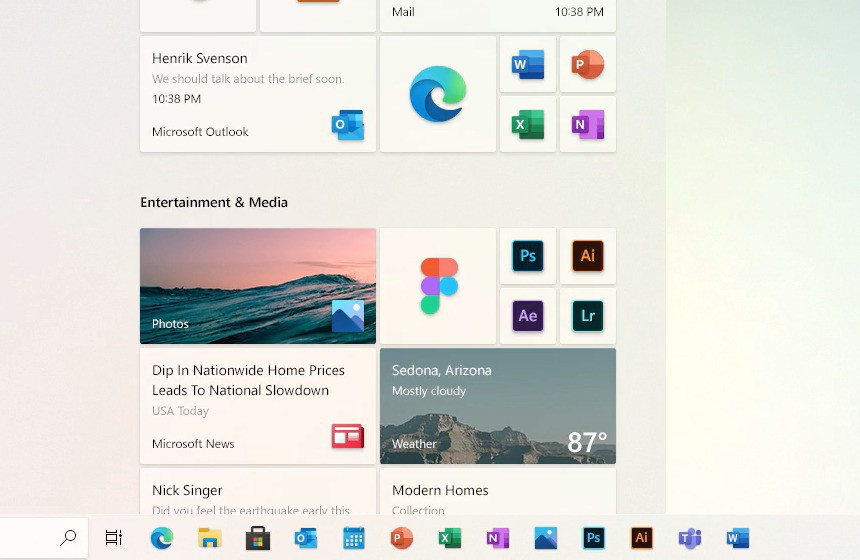Open File Explorer on the taskbar
This screenshot has height=560, width=860.
(x=210, y=538)
